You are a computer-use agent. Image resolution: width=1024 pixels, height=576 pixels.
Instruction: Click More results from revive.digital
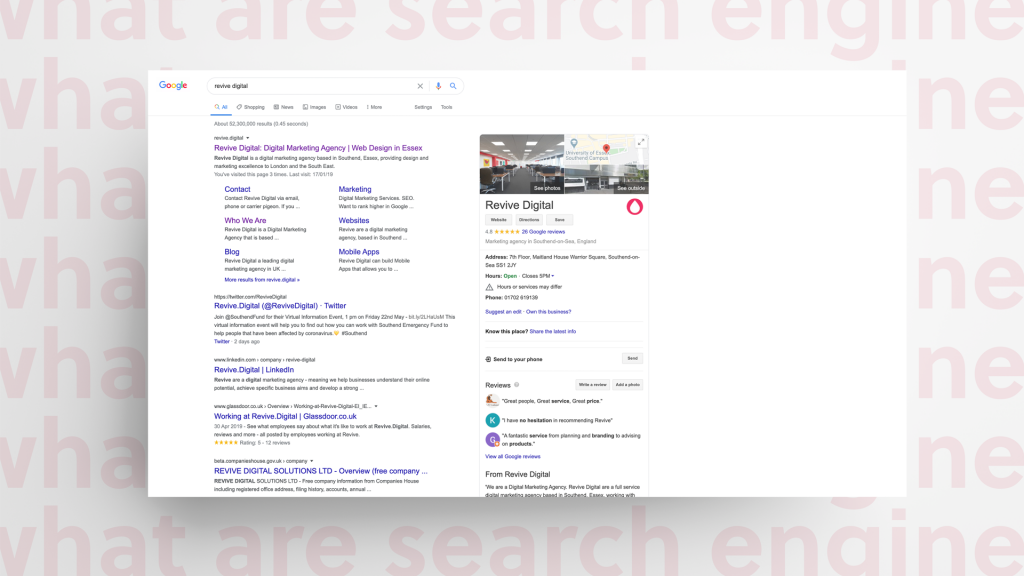tap(262, 280)
